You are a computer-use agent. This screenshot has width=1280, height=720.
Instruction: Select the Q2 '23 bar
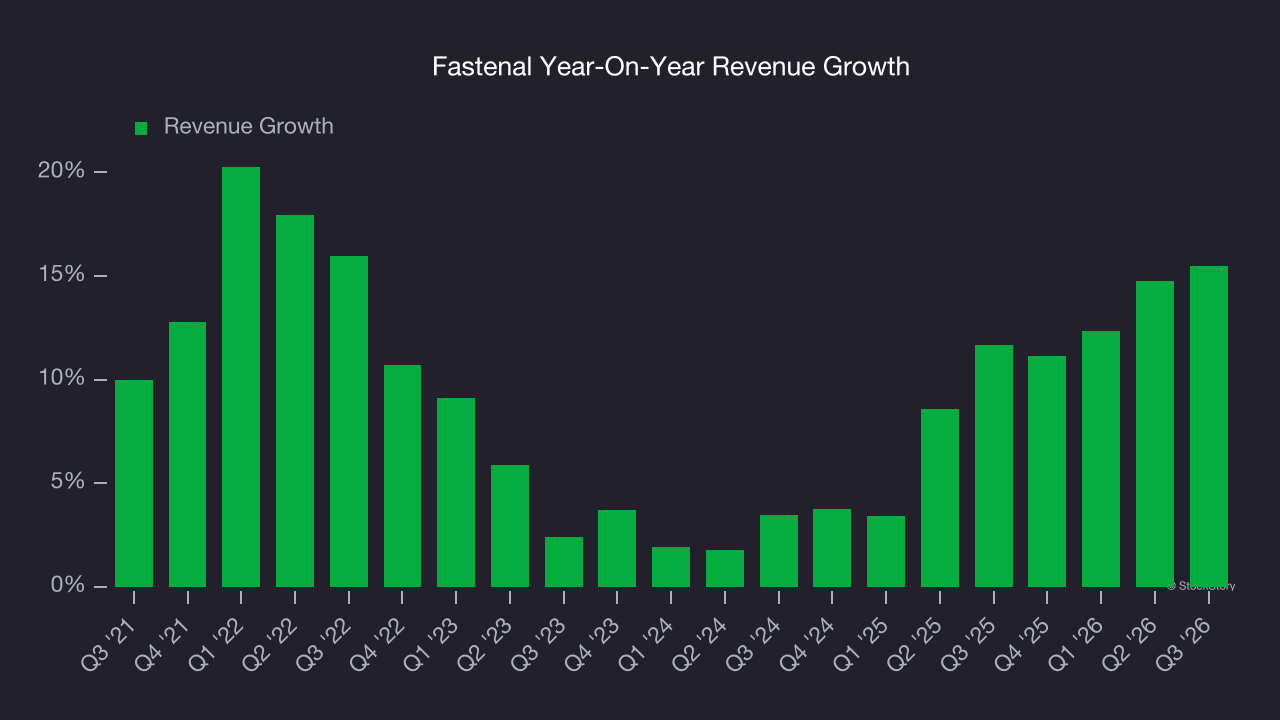[x=510, y=526]
